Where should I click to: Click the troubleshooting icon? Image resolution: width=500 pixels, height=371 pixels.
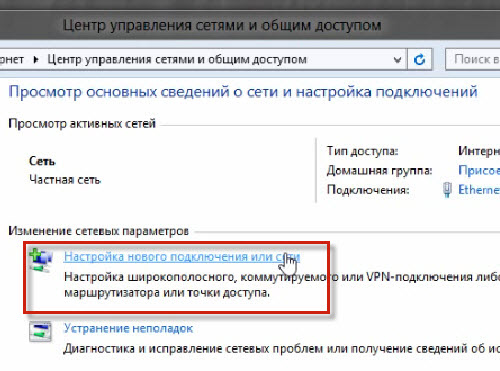[x=40, y=331]
